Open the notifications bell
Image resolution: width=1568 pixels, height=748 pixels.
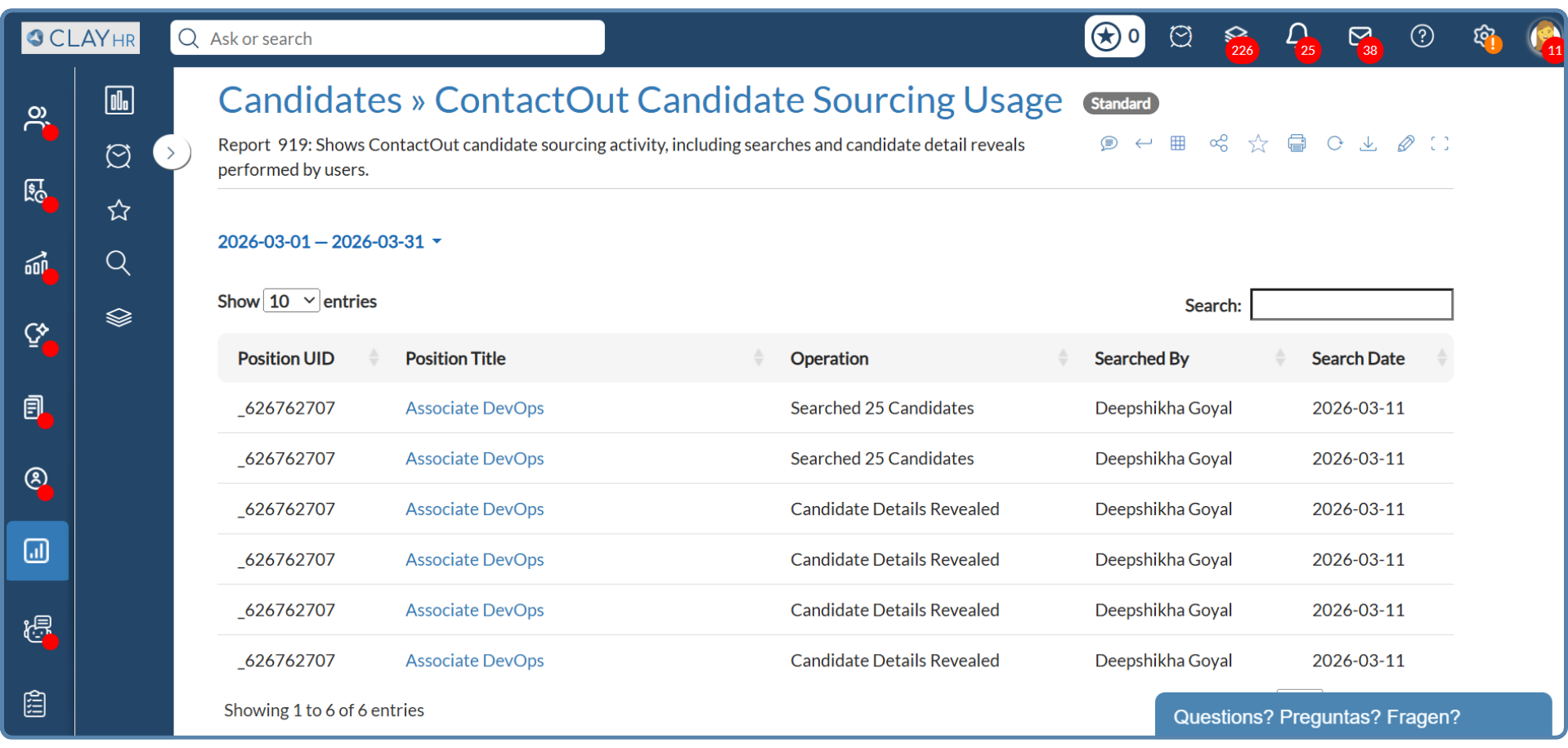point(1297,36)
